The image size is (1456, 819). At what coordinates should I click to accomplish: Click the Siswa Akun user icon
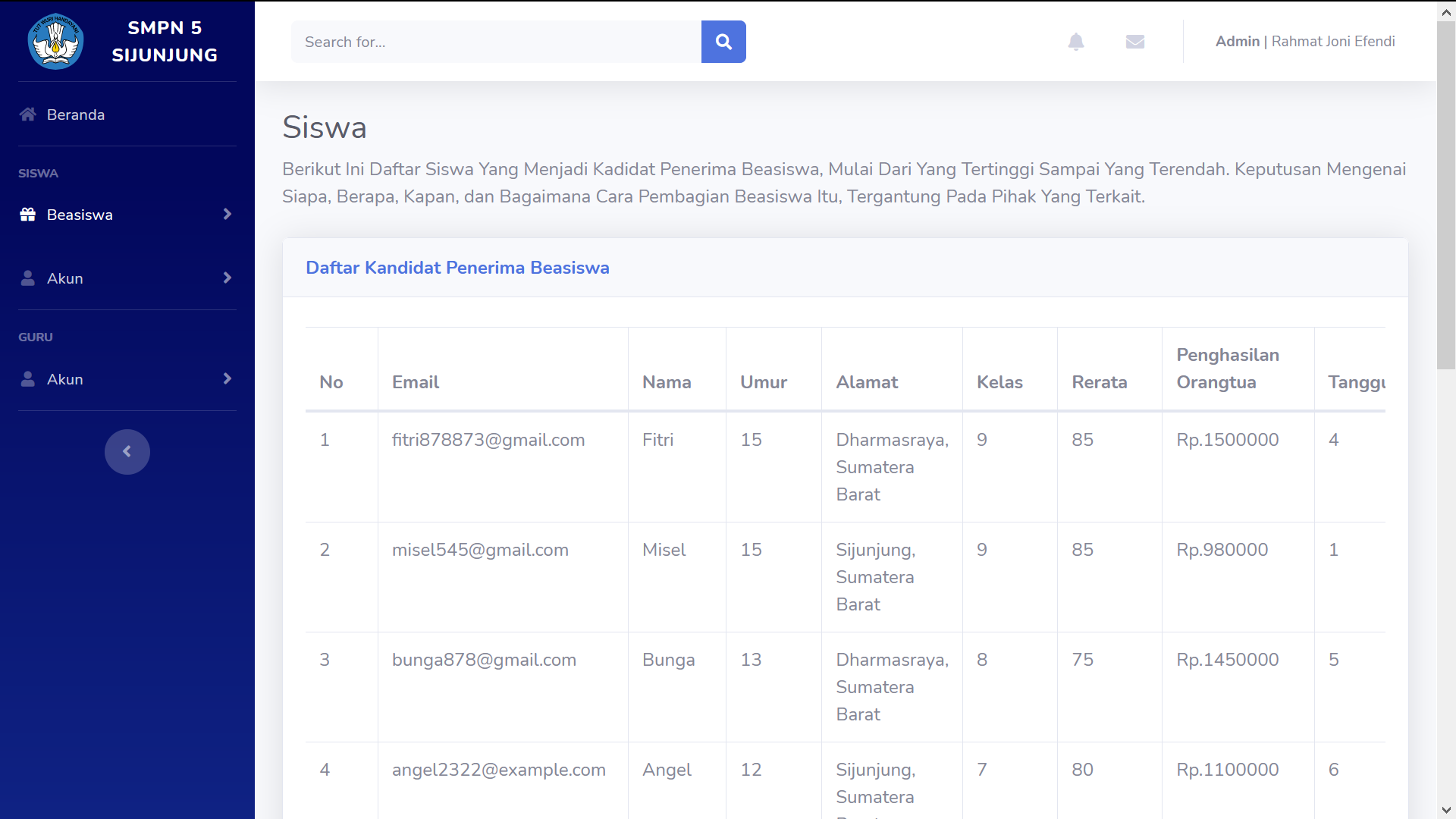(x=28, y=278)
